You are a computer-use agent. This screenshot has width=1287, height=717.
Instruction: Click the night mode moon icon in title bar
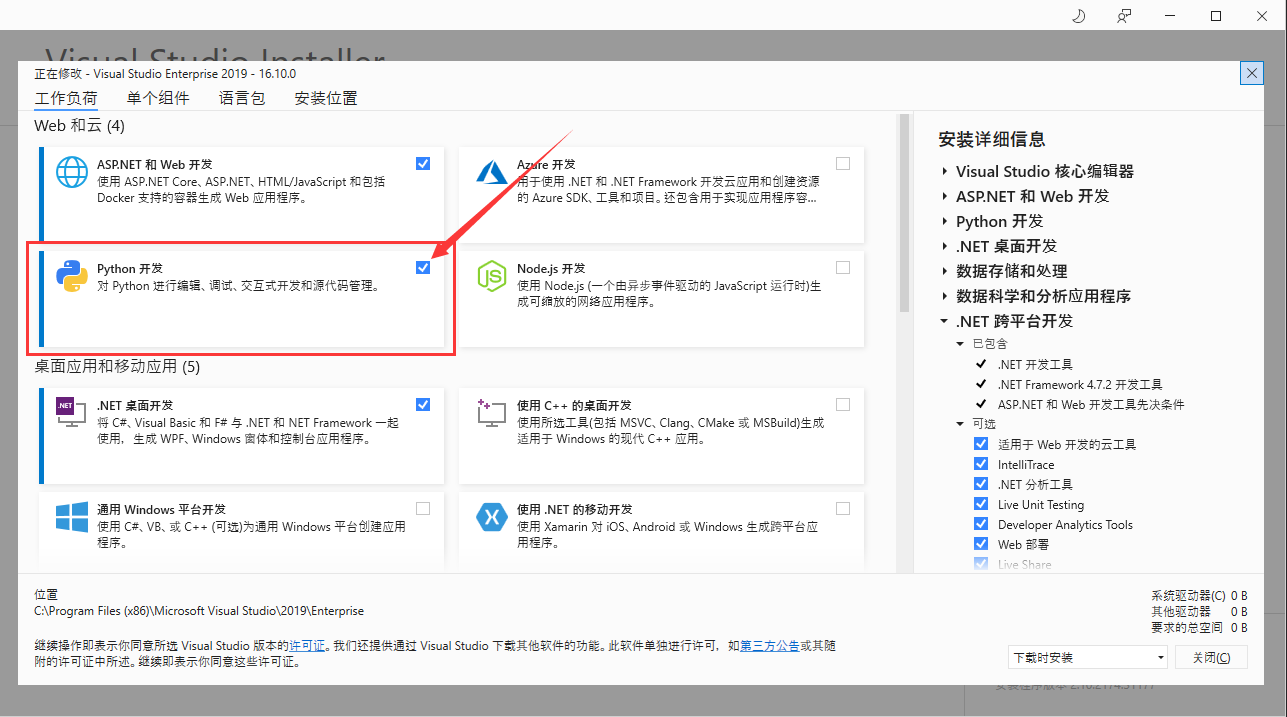(x=1079, y=15)
